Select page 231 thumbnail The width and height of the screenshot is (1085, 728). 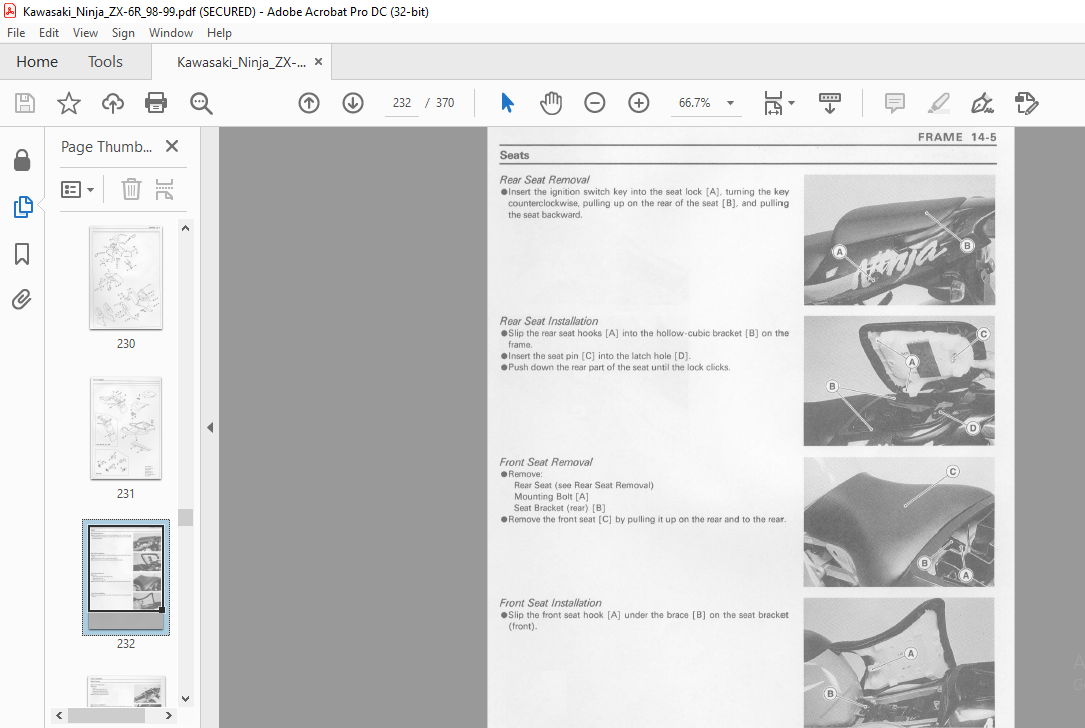pyautogui.click(x=126, y=428)
